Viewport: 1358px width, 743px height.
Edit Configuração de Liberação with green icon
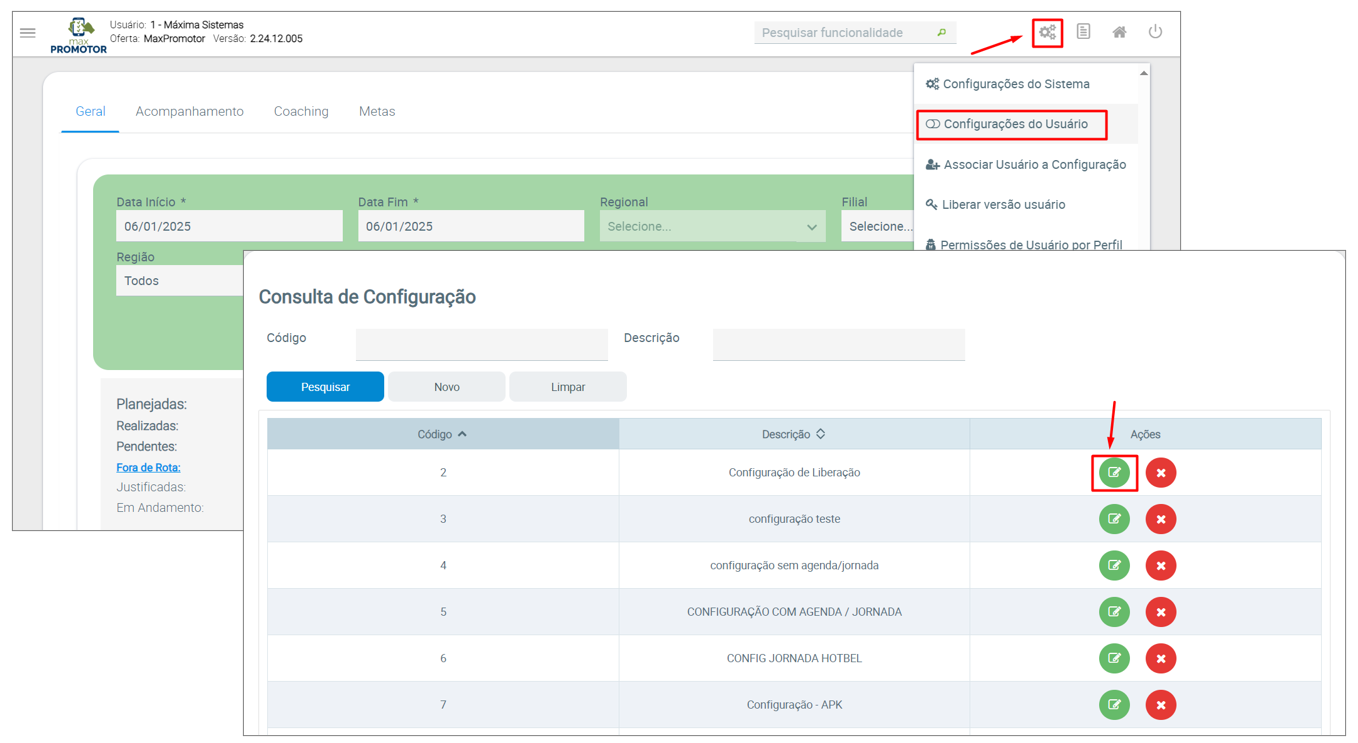(x=1114, y=473)
